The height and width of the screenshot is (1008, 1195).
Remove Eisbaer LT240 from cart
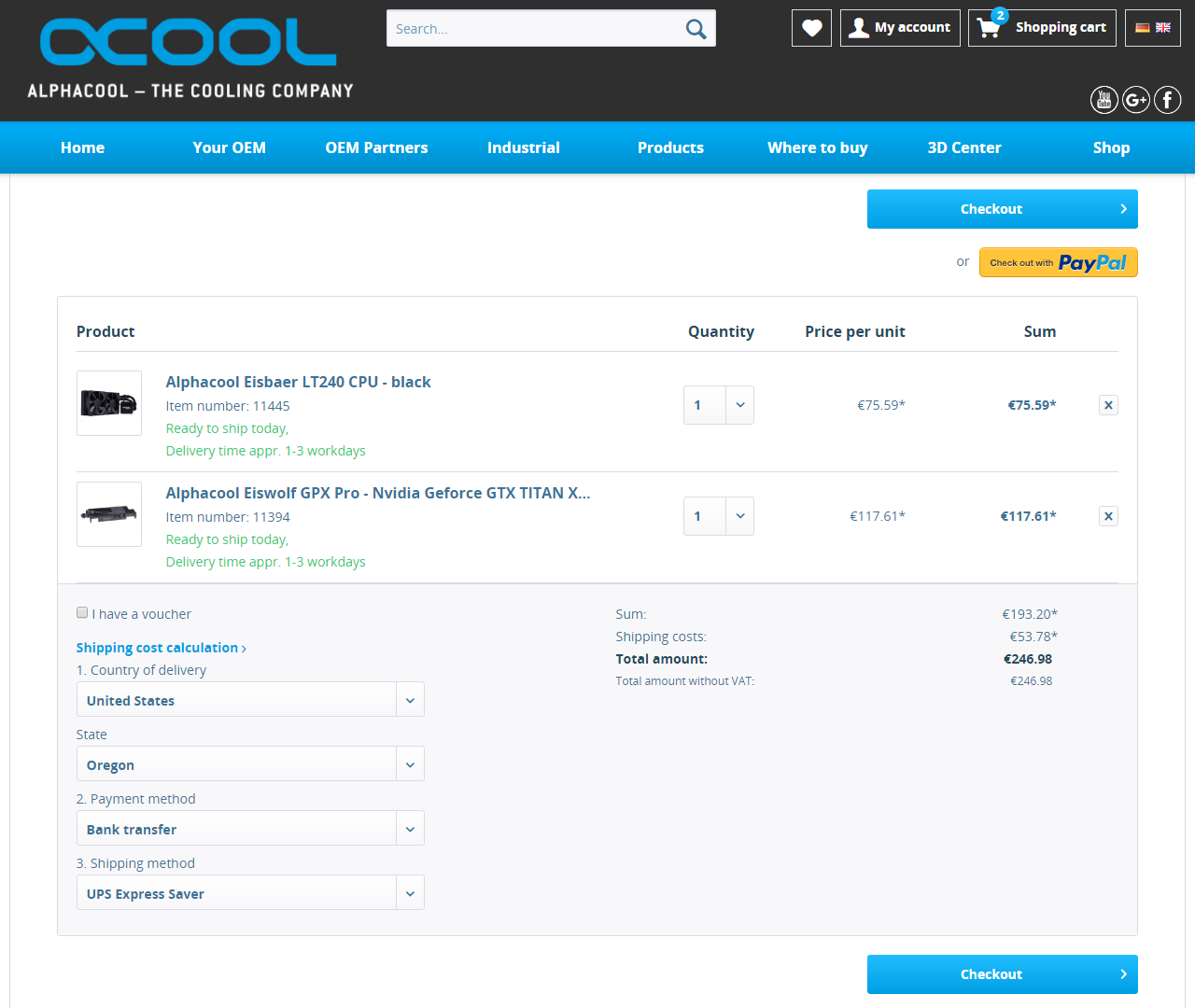(x=1108, y=405)
